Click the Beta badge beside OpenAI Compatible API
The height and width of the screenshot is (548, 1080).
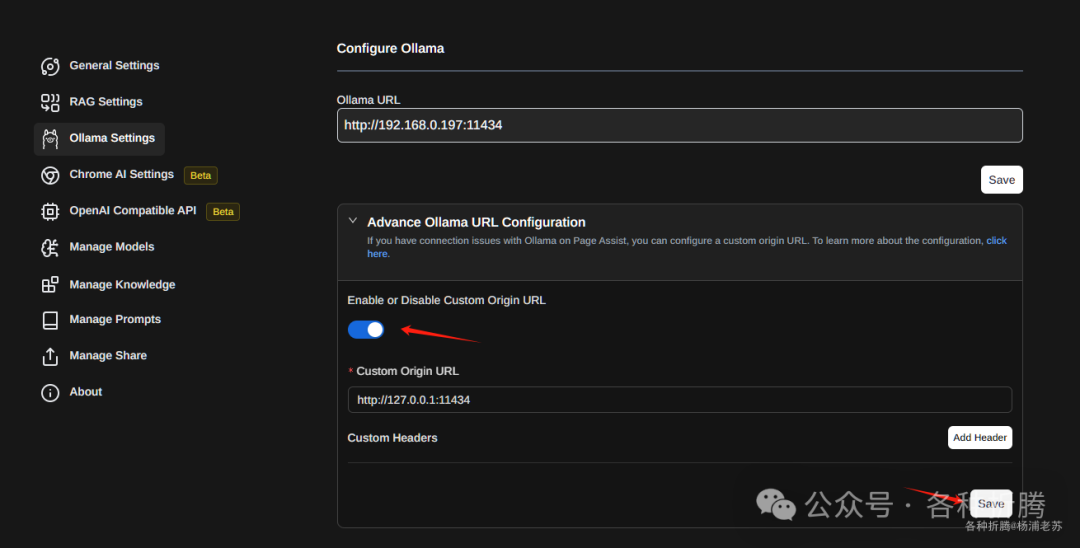pyautogui.click(x=223, y=212)
